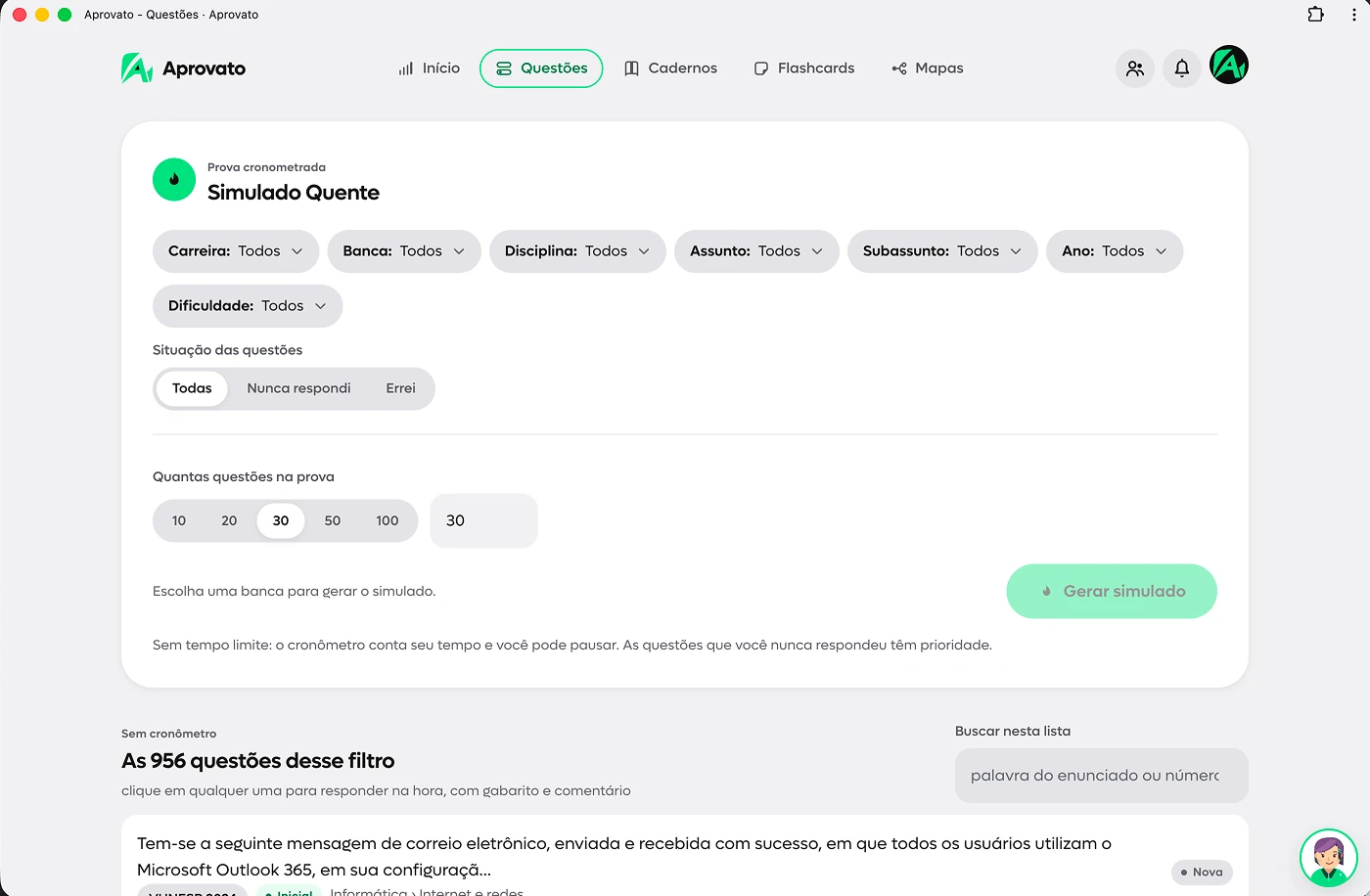The image size is (1370, 896).
Task: Choose 20 questions for the exam
Action: click(x=229, y=520)
